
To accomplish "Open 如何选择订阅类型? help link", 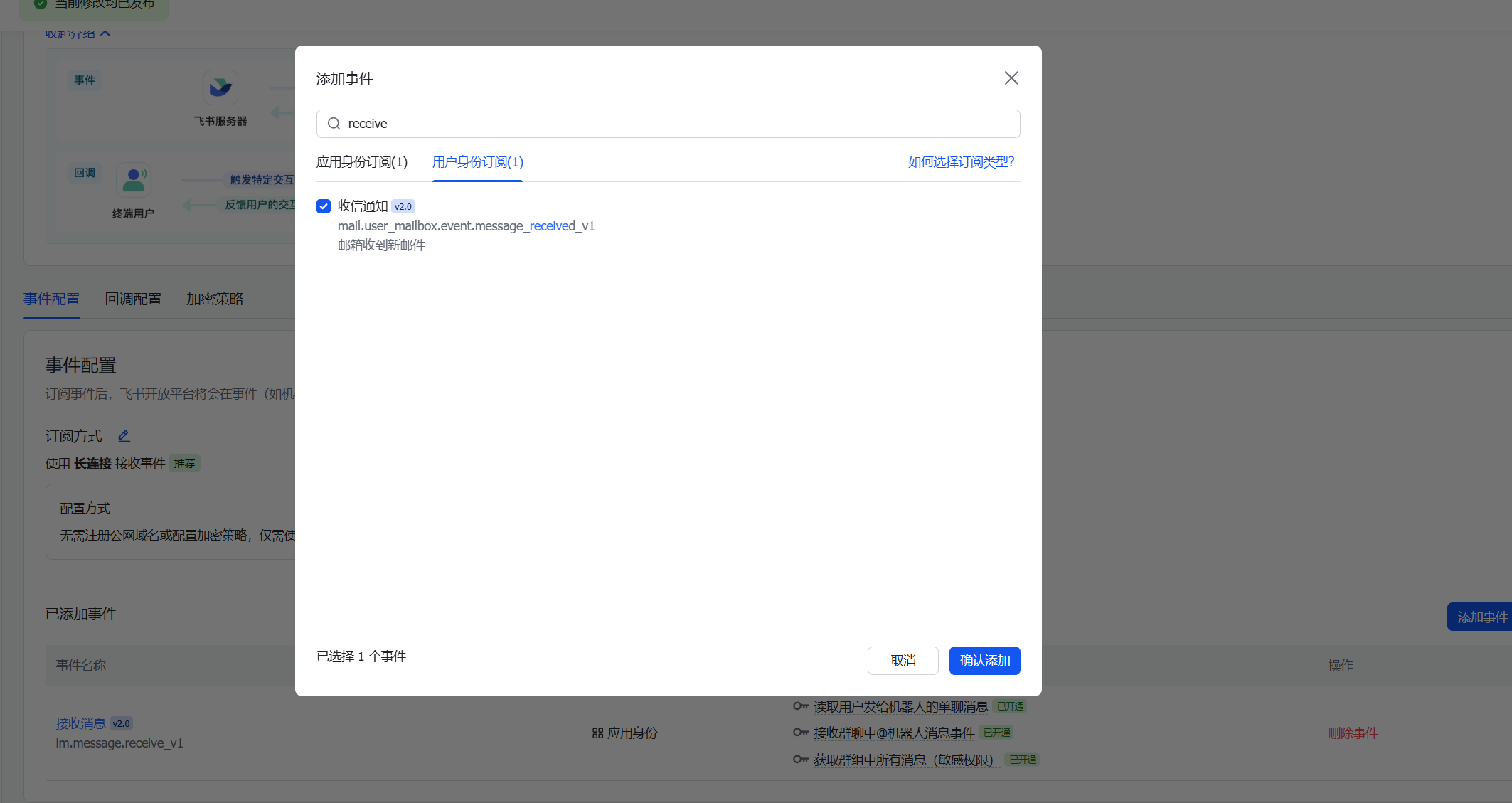I will pyautogui.click(x=961, y=162).
